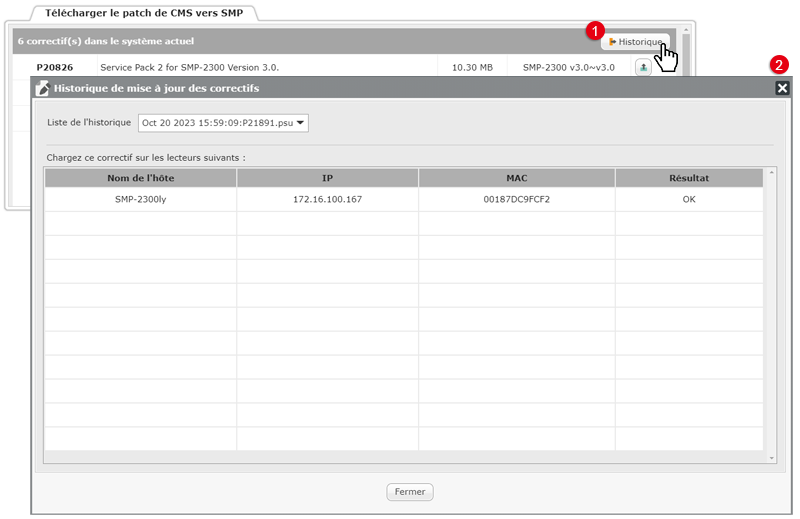Click the MAC address 00187DC9FCF2
Image resolution: width=800 pixels, height=519 pixels.
click(516, 200)
